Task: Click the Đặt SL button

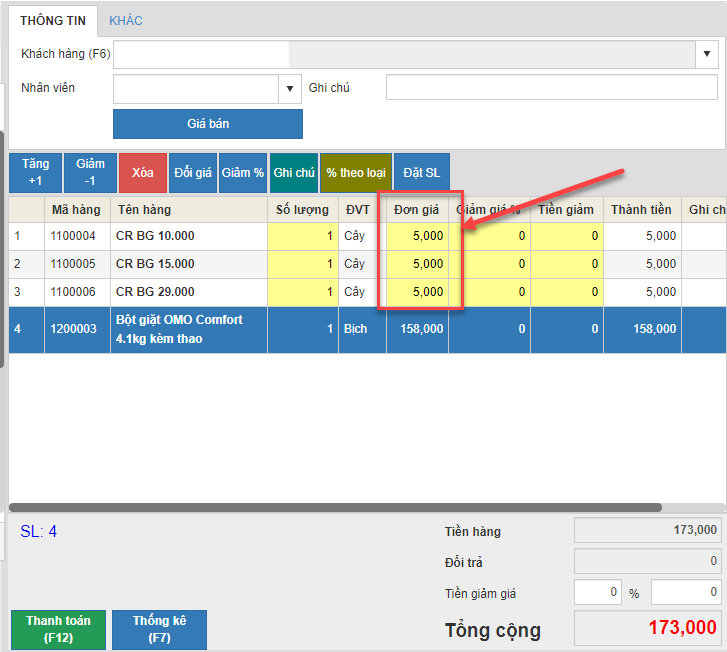Action: [x=422, y=173]
